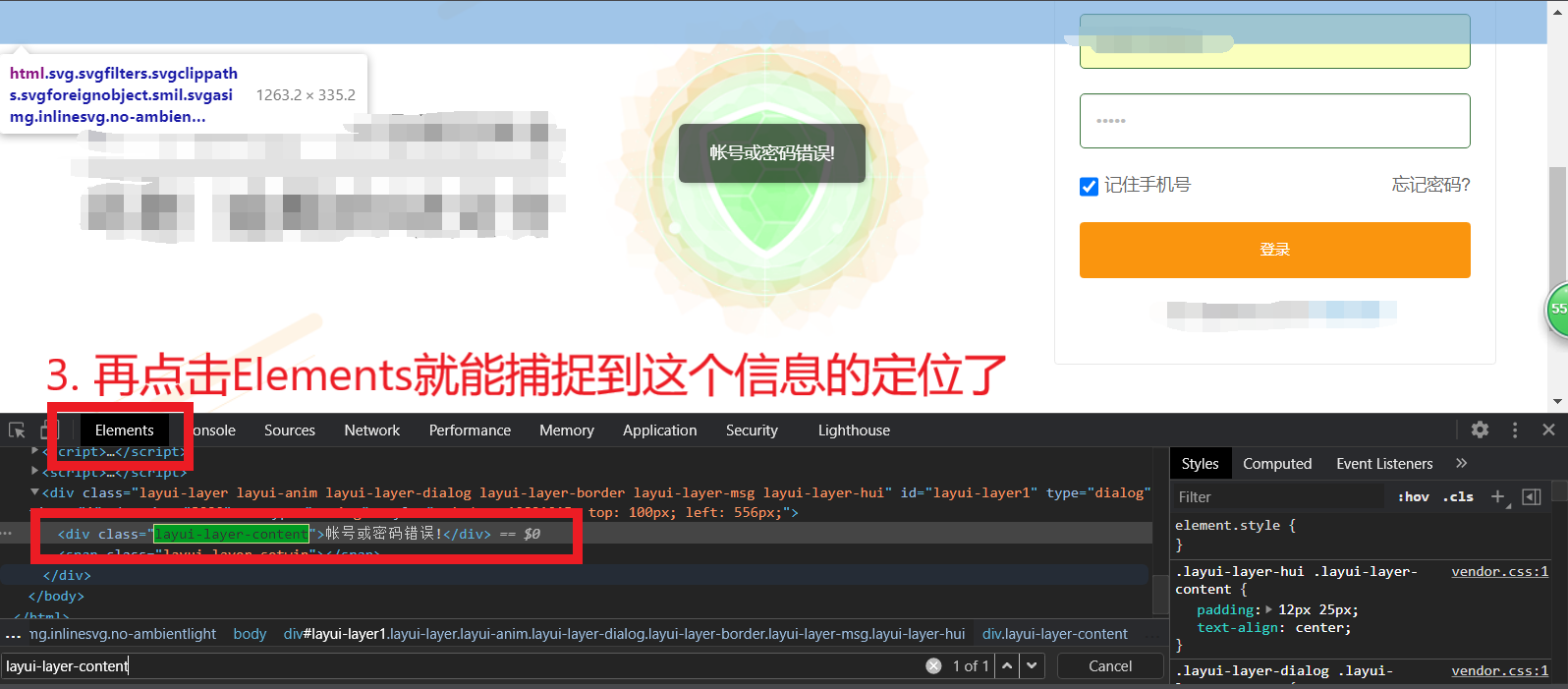Select div#layui-layer1 in breadcrumb bar
1568x689 pixels.
624,634
